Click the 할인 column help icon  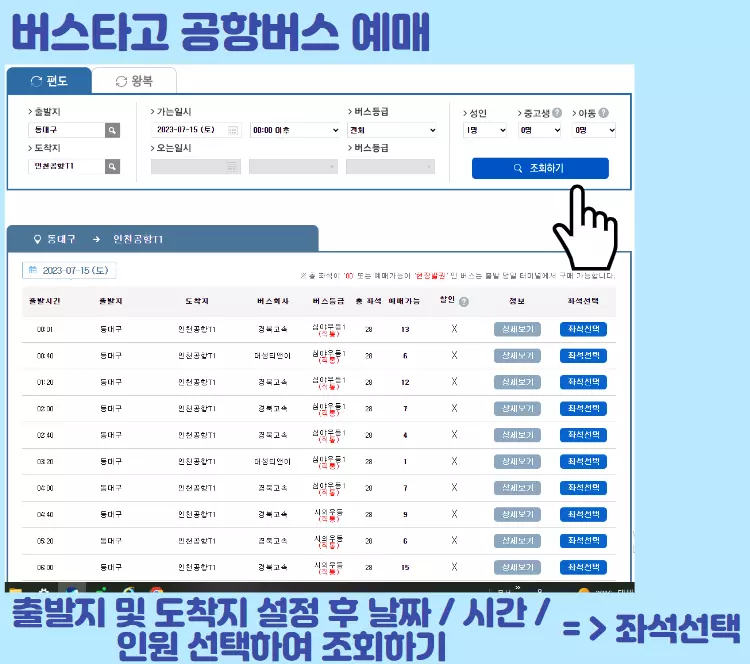463,302
